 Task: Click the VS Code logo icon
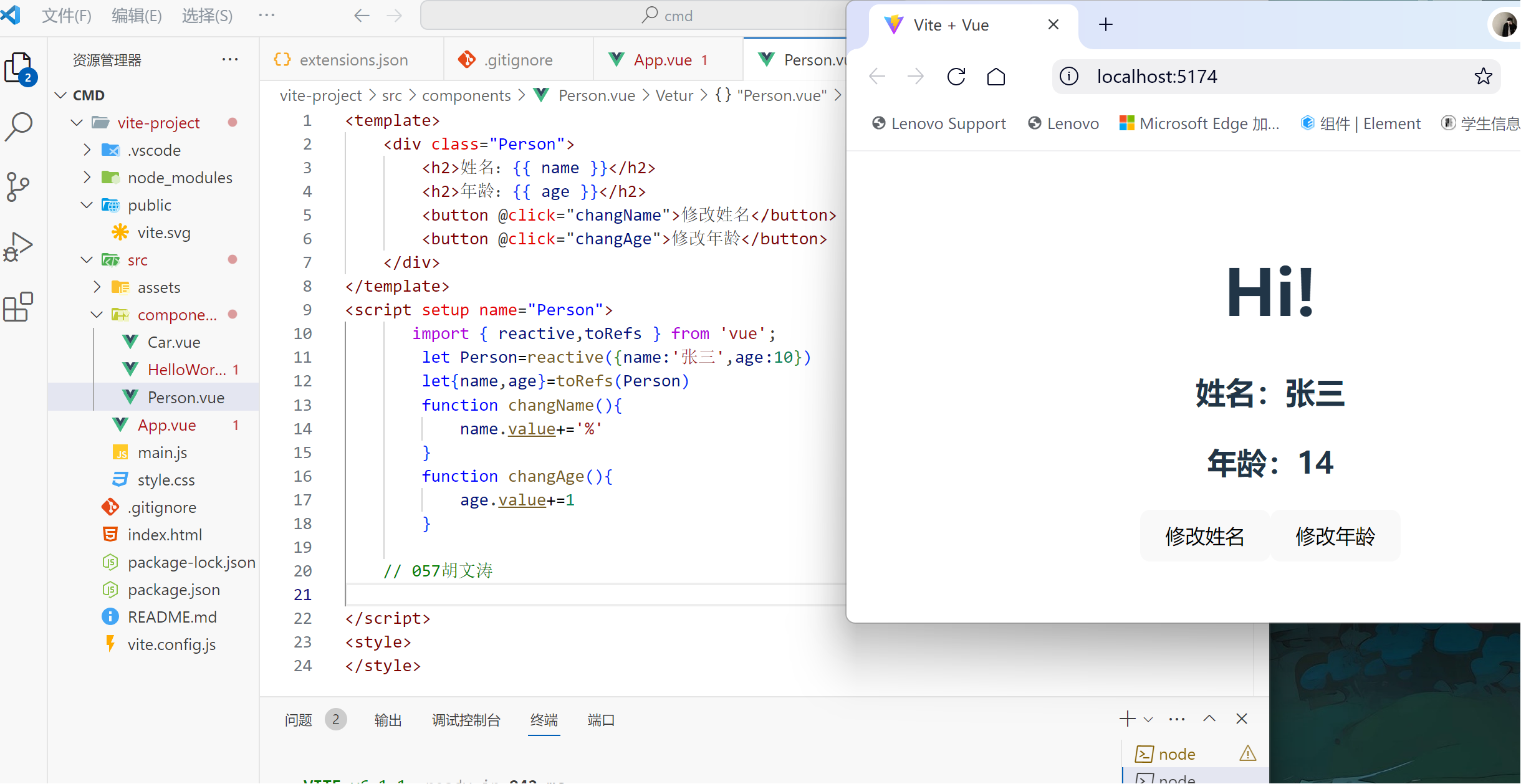pyautogui.click(x=11, y=14)
